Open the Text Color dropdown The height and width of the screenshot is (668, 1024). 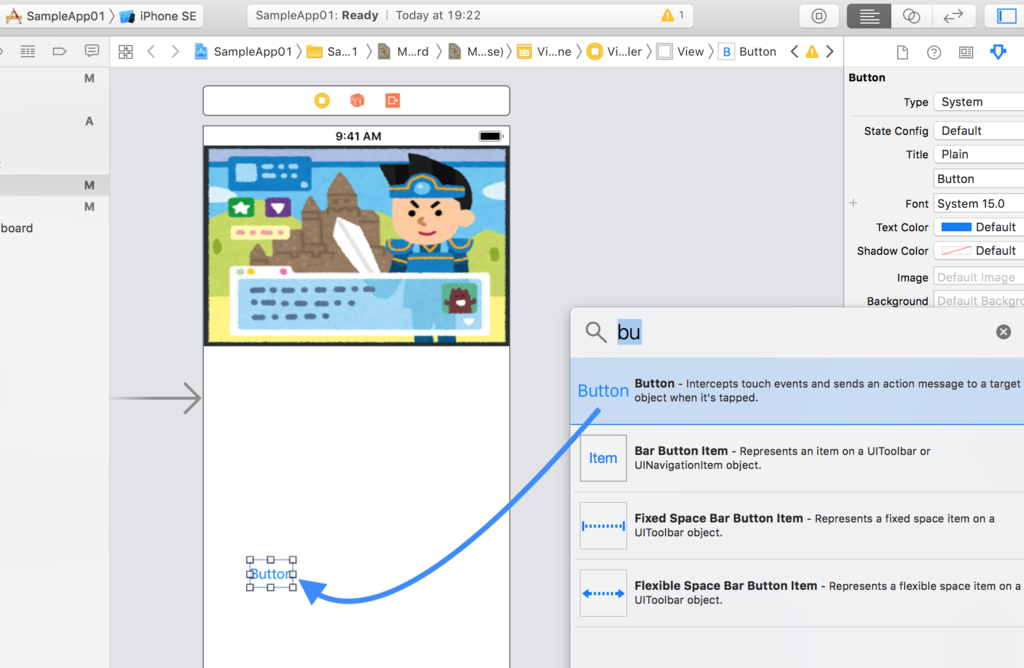point(978,227)
